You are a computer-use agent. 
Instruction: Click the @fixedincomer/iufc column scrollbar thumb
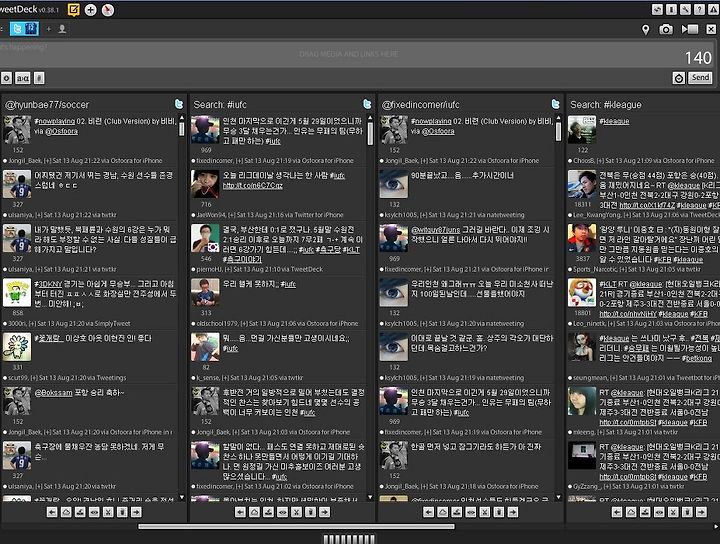coord(558,132)
